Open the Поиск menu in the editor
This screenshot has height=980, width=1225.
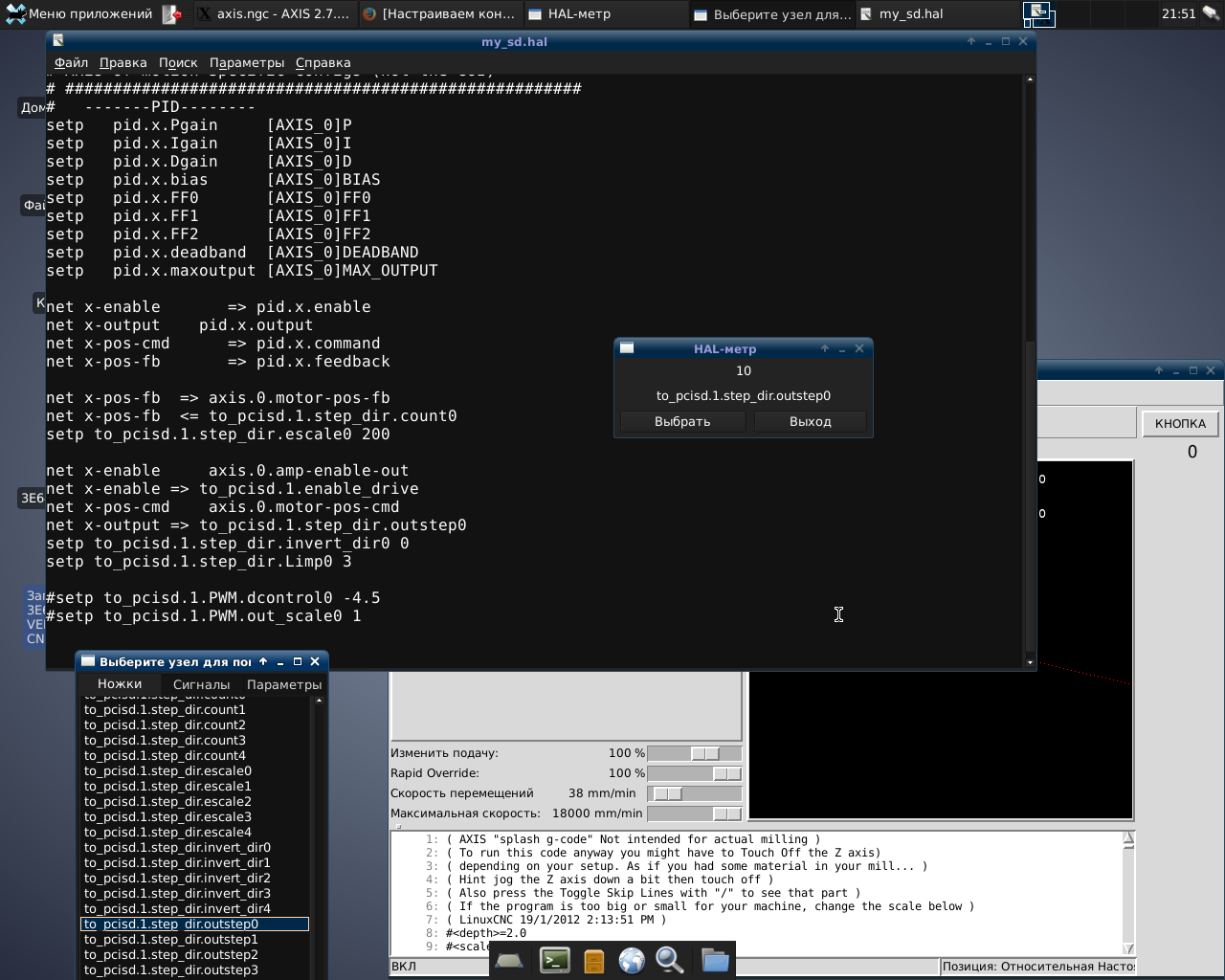(x=178, y=62)
